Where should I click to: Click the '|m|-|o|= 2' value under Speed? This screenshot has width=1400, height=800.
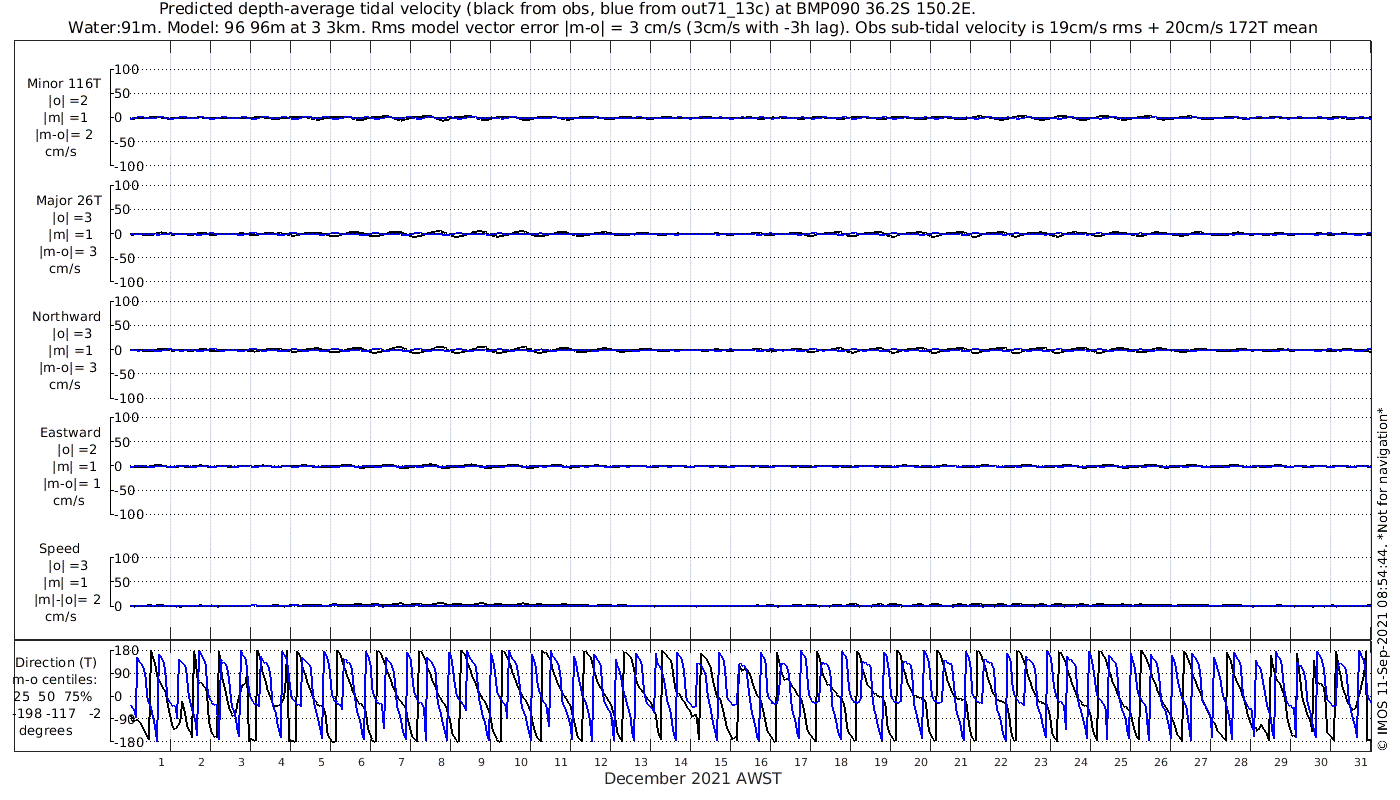click(68, 600)
